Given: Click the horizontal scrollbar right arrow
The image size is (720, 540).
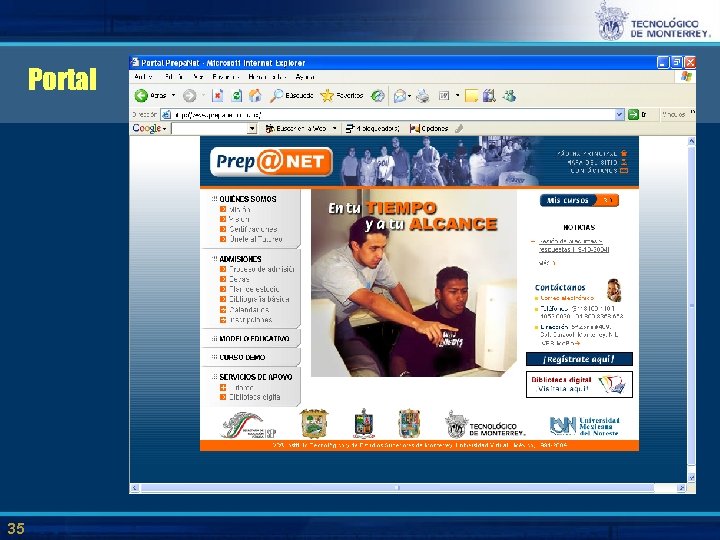Looking at the screenshot, I should [681, 488].
